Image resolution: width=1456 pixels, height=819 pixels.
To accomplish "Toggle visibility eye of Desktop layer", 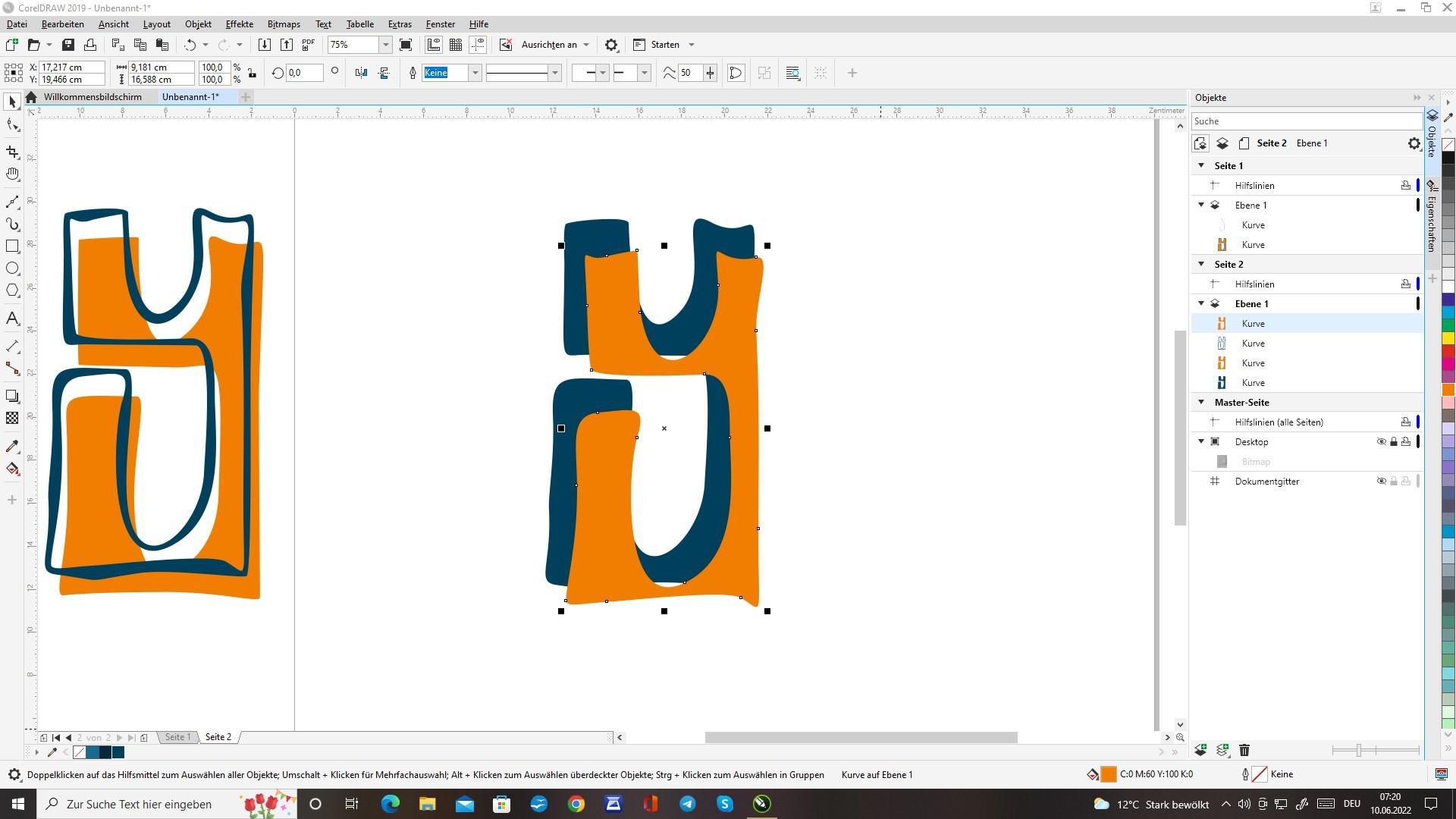I will 1381,442.
